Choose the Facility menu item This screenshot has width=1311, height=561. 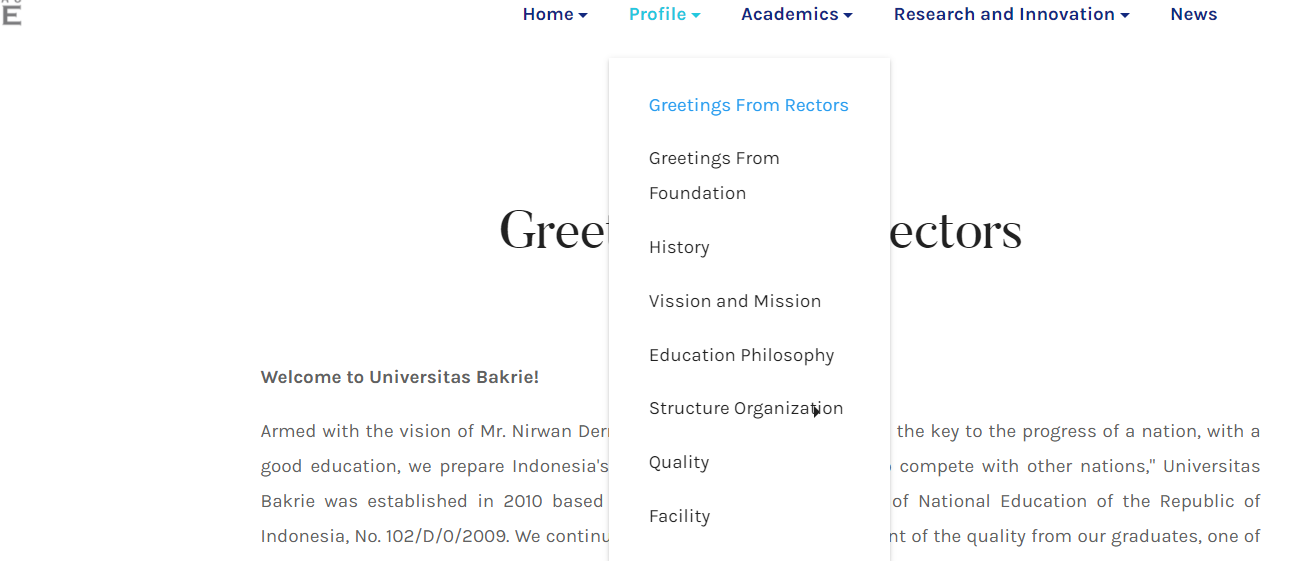coord(679,516)
